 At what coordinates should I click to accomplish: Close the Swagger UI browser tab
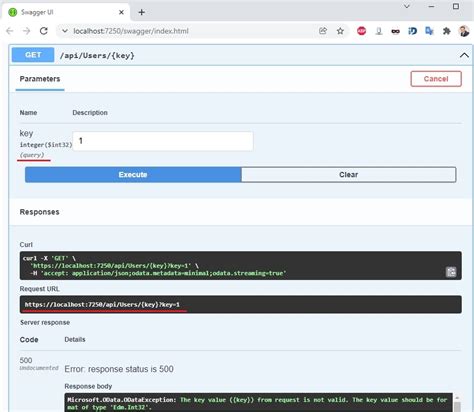(x=121, y=12)
